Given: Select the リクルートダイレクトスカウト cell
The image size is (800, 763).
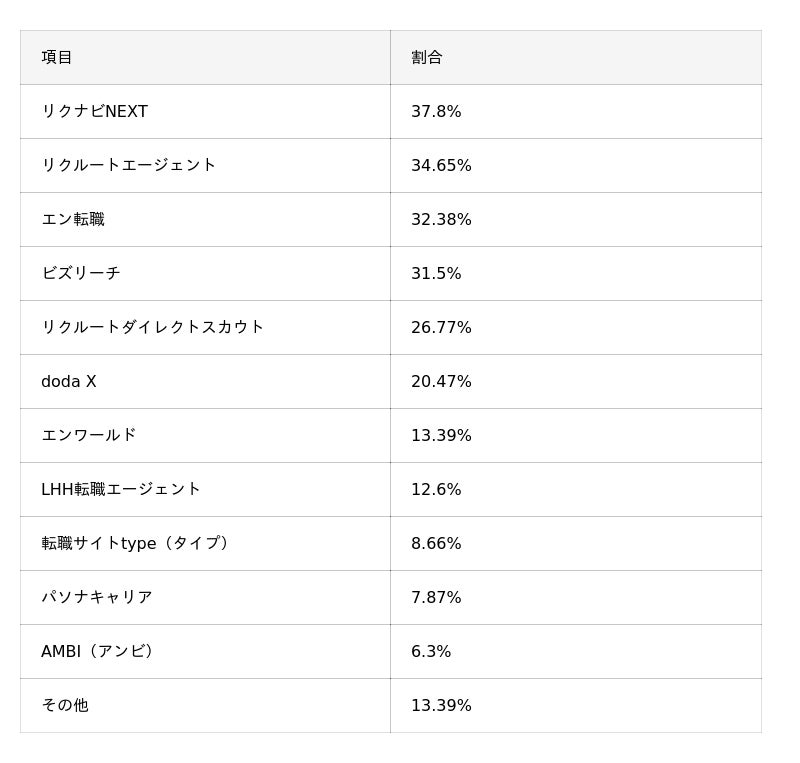Looking at the screenshot, I should coord(153,328).
